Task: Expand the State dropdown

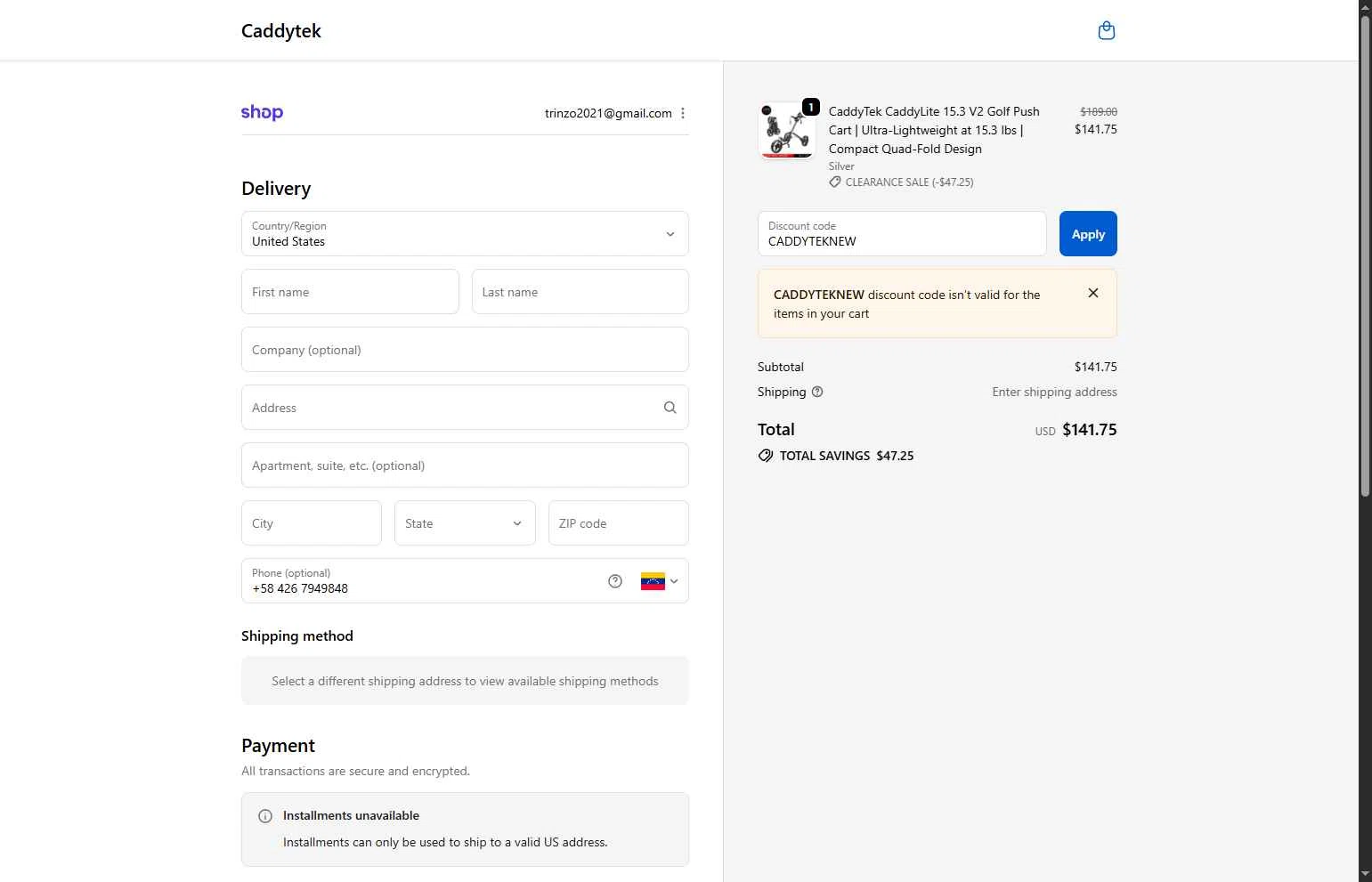Action: click(x=465, y=523)
